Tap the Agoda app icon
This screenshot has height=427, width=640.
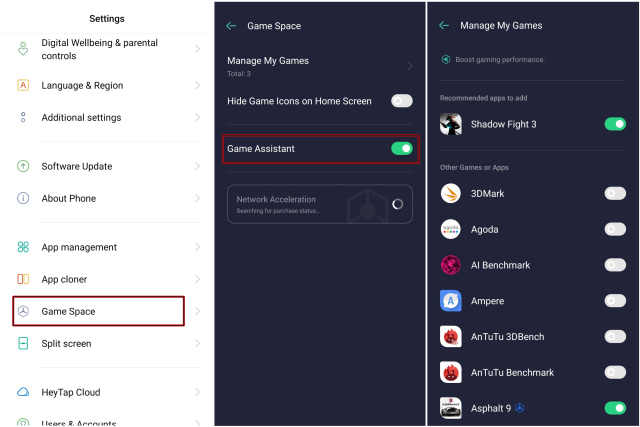pos(451,229)
